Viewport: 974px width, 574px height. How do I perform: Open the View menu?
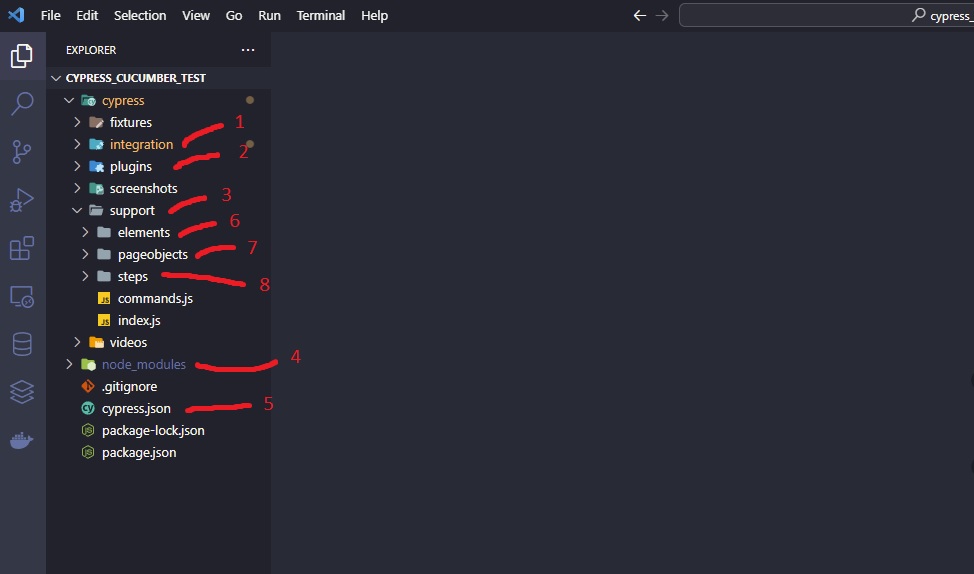point(196,16)
